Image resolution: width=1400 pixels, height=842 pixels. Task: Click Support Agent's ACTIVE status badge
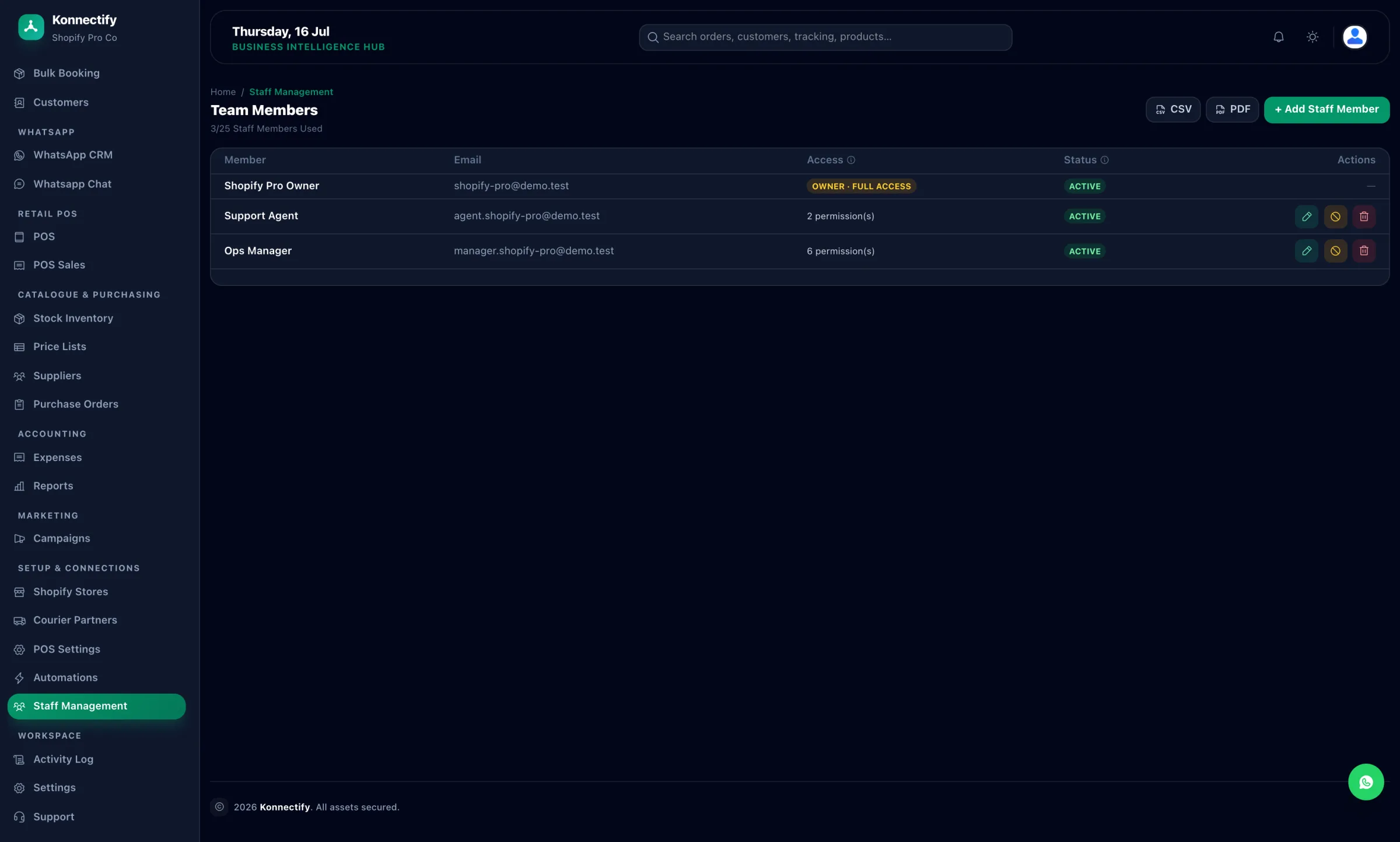pos(1084,216)
